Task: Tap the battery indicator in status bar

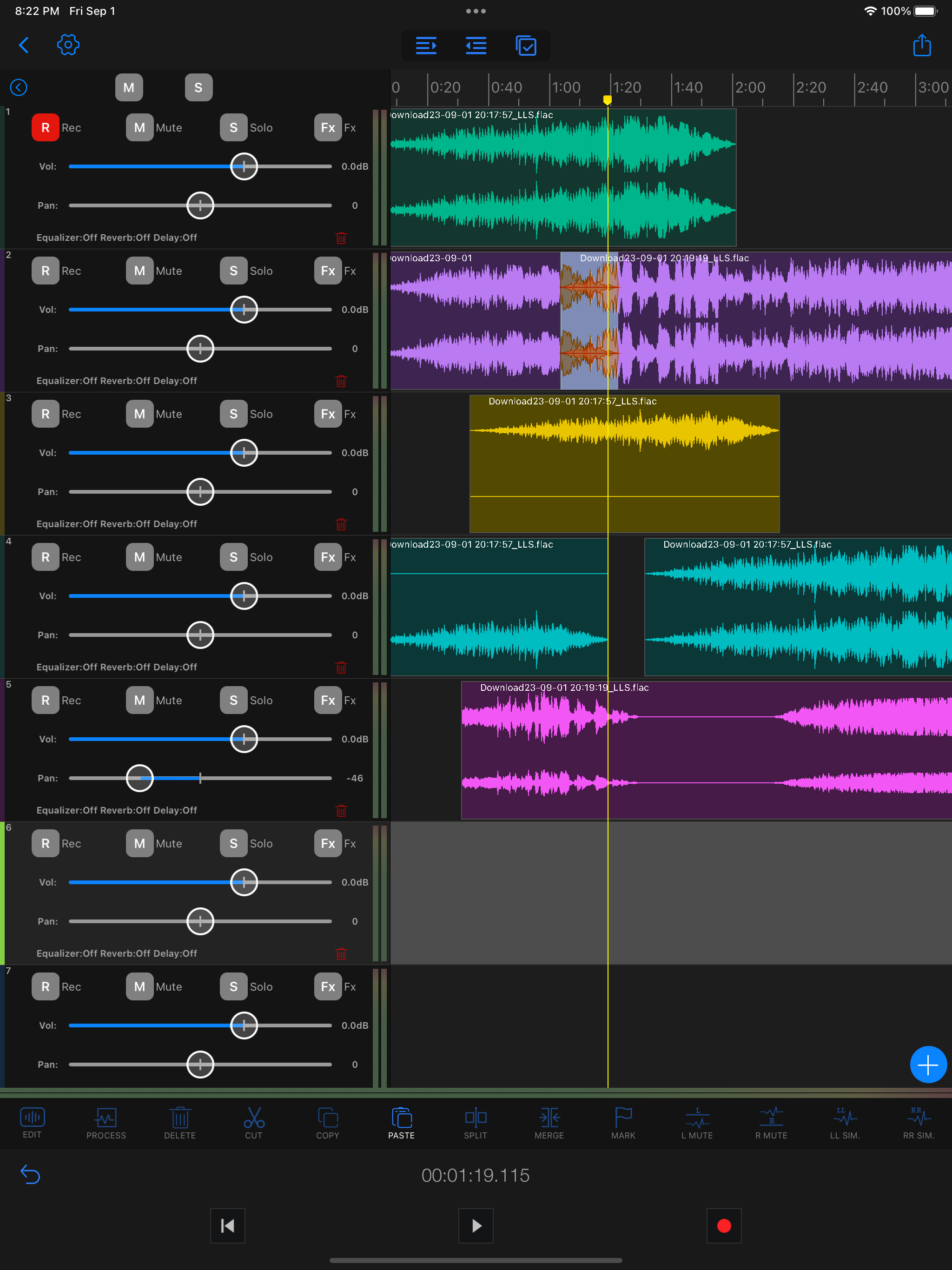Action: point(926,11)
